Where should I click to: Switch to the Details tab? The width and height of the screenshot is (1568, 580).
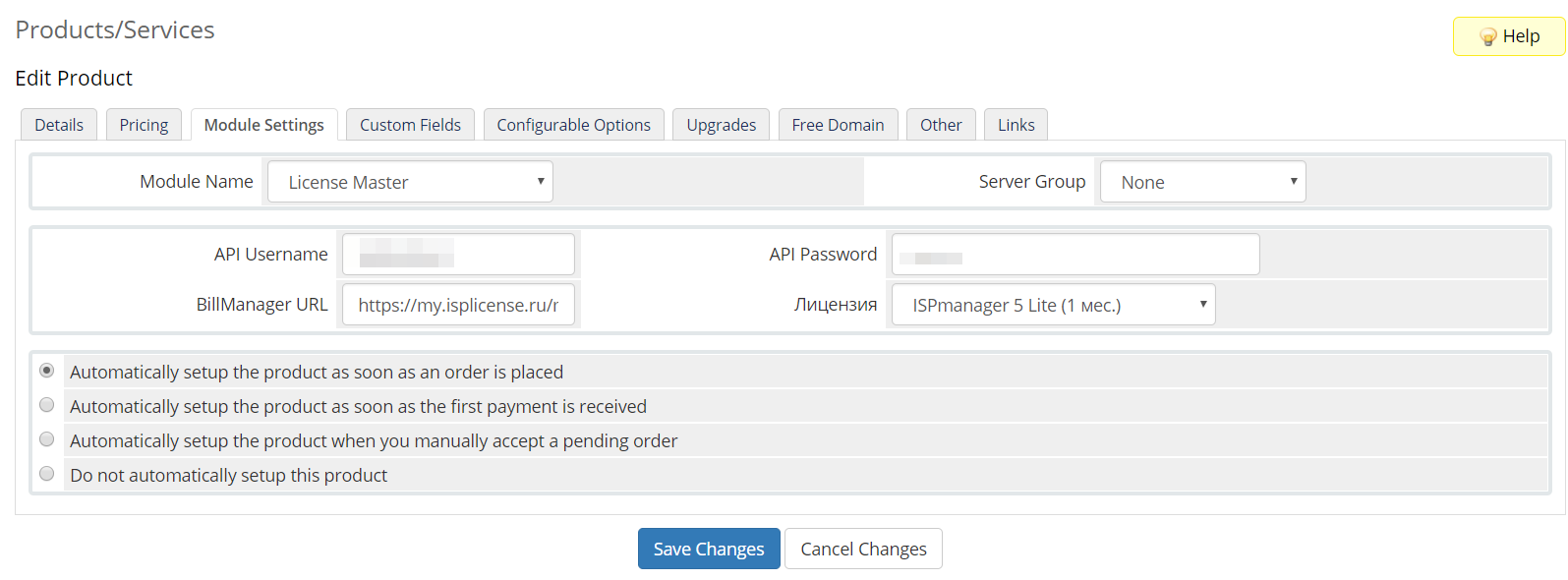point(59,125)
